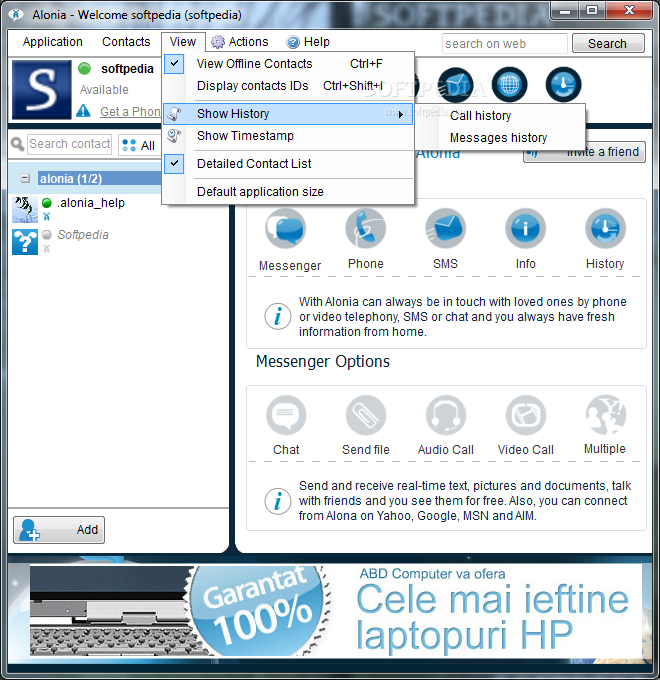
Task: Click top toolbar globe web icon
Action: click(x=510, y=85)
